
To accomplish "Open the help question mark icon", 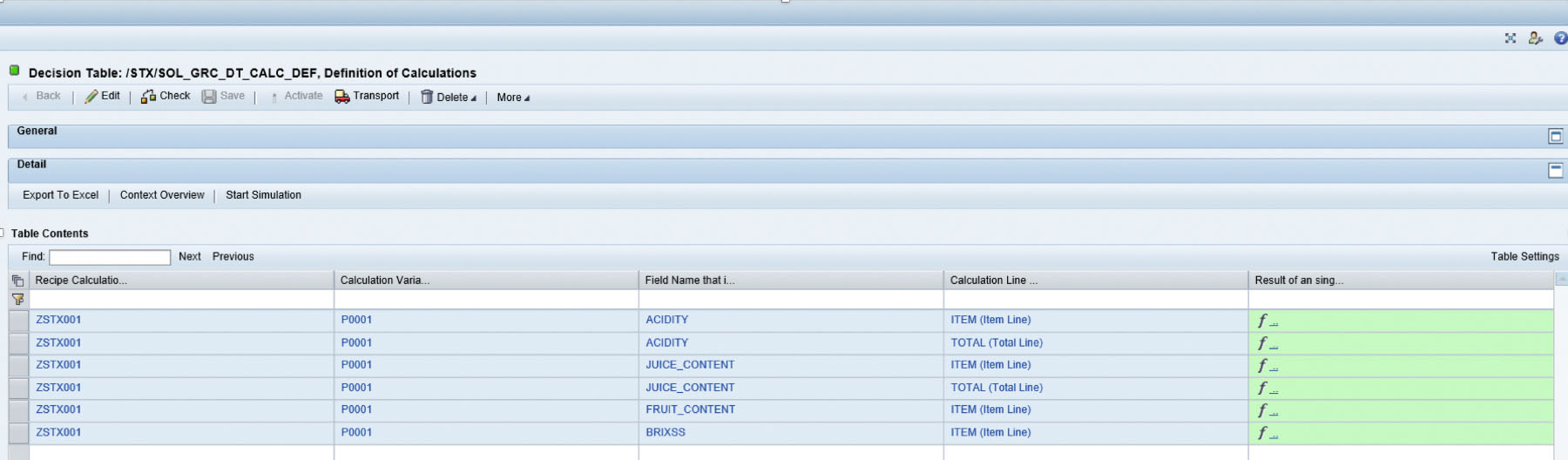I will (1560, 38).
